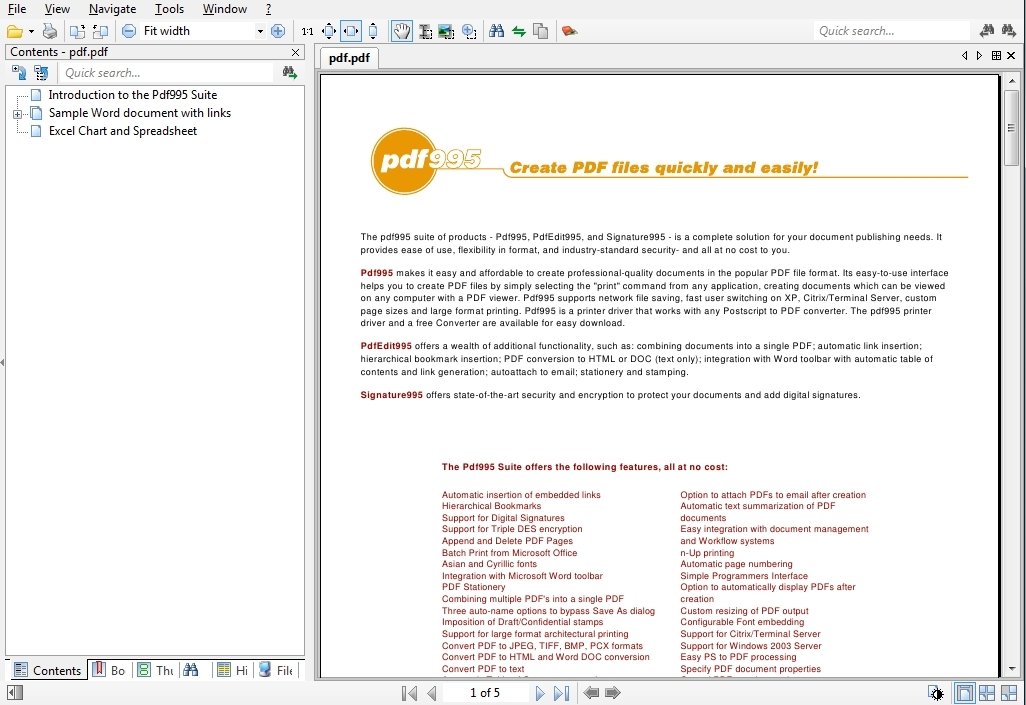Image resolution: width=1026 pixels, height=705 pixels.
Task: Go to the last page
Action: [x=561, y=693]
